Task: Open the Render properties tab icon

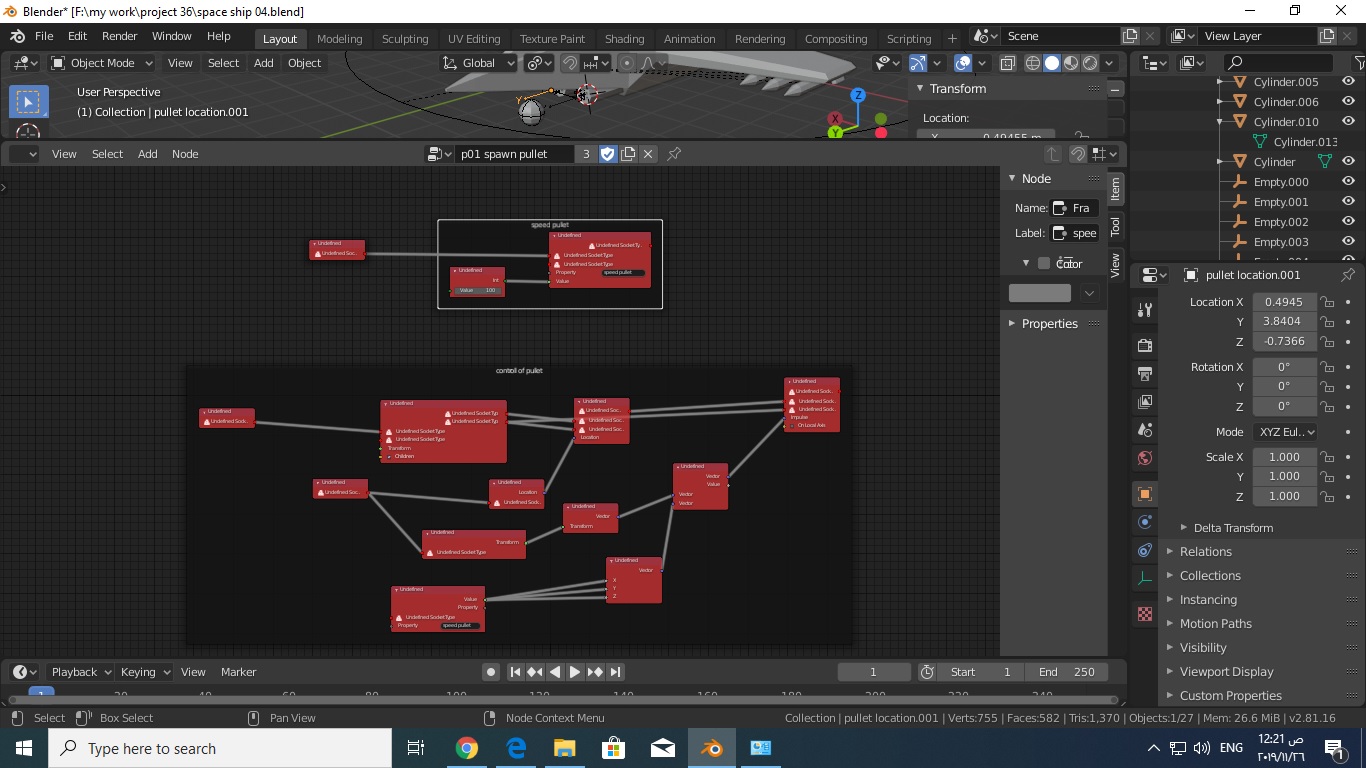Action: pyautogui.click(x=1145, y=345)
